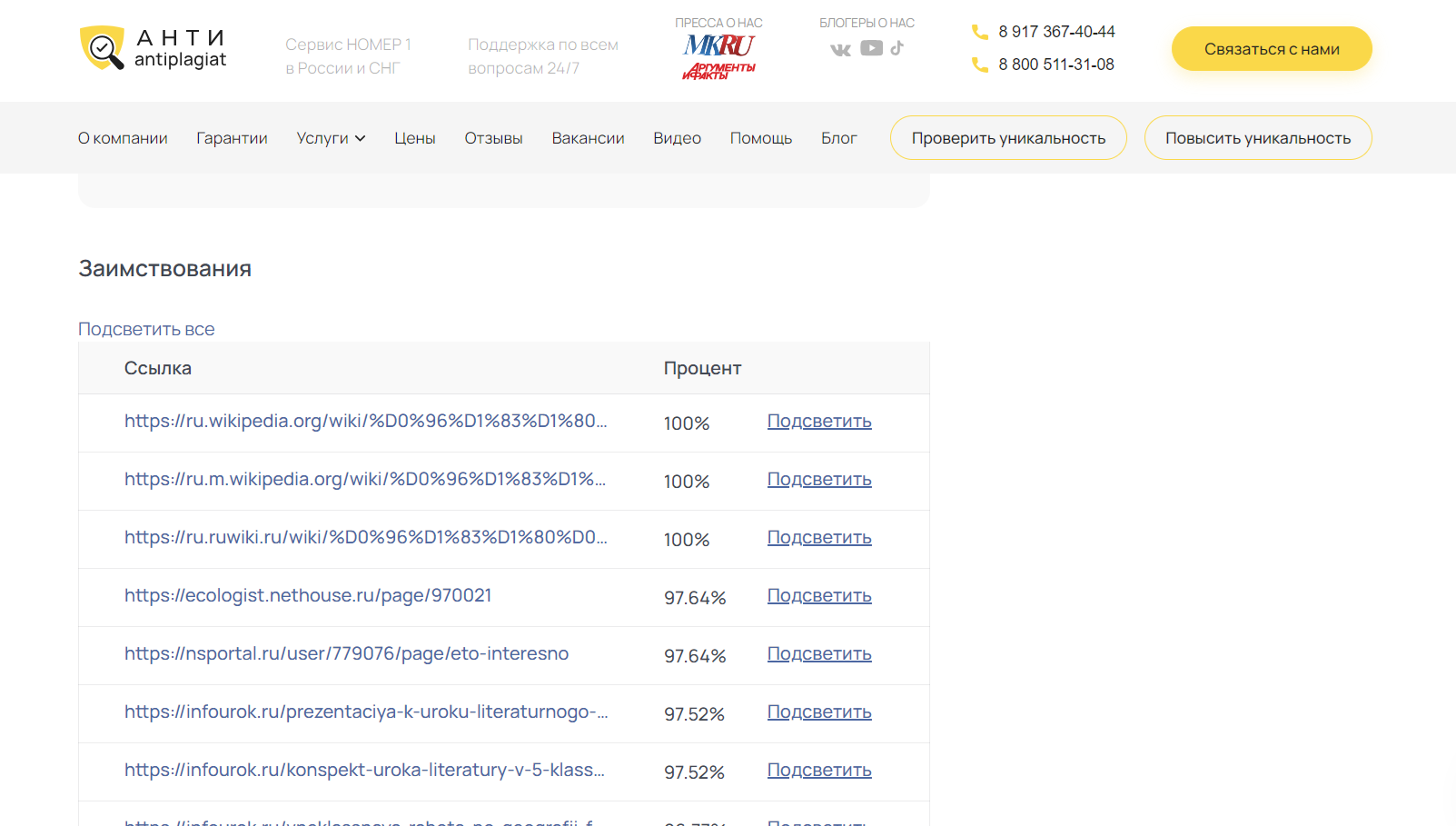Open the Аргументы и Факты press logo
The width and height of the screenshot is (1456, 826).
(x=718, y=71)
